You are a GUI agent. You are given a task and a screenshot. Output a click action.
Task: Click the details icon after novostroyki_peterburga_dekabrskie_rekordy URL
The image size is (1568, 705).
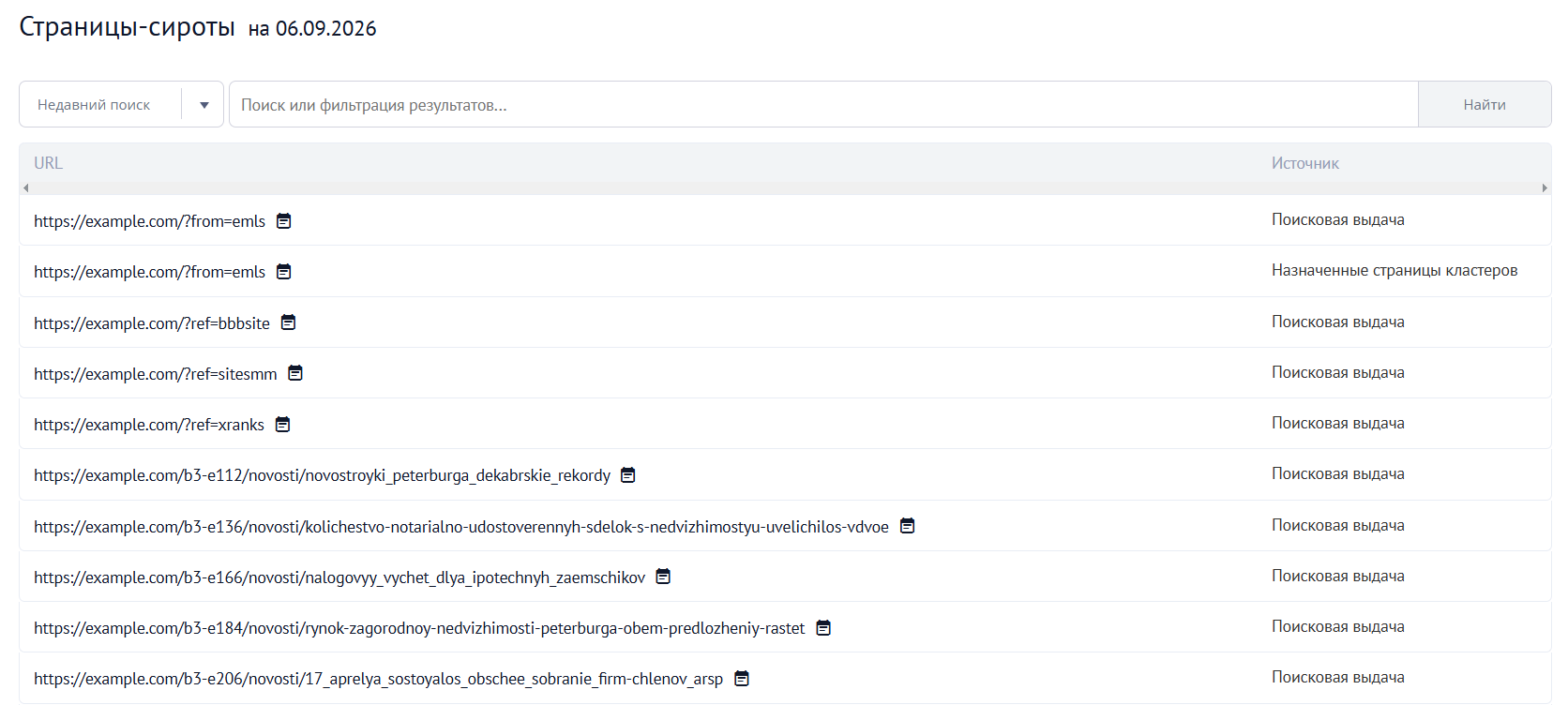pyautogui.click(x=628, y=475)
